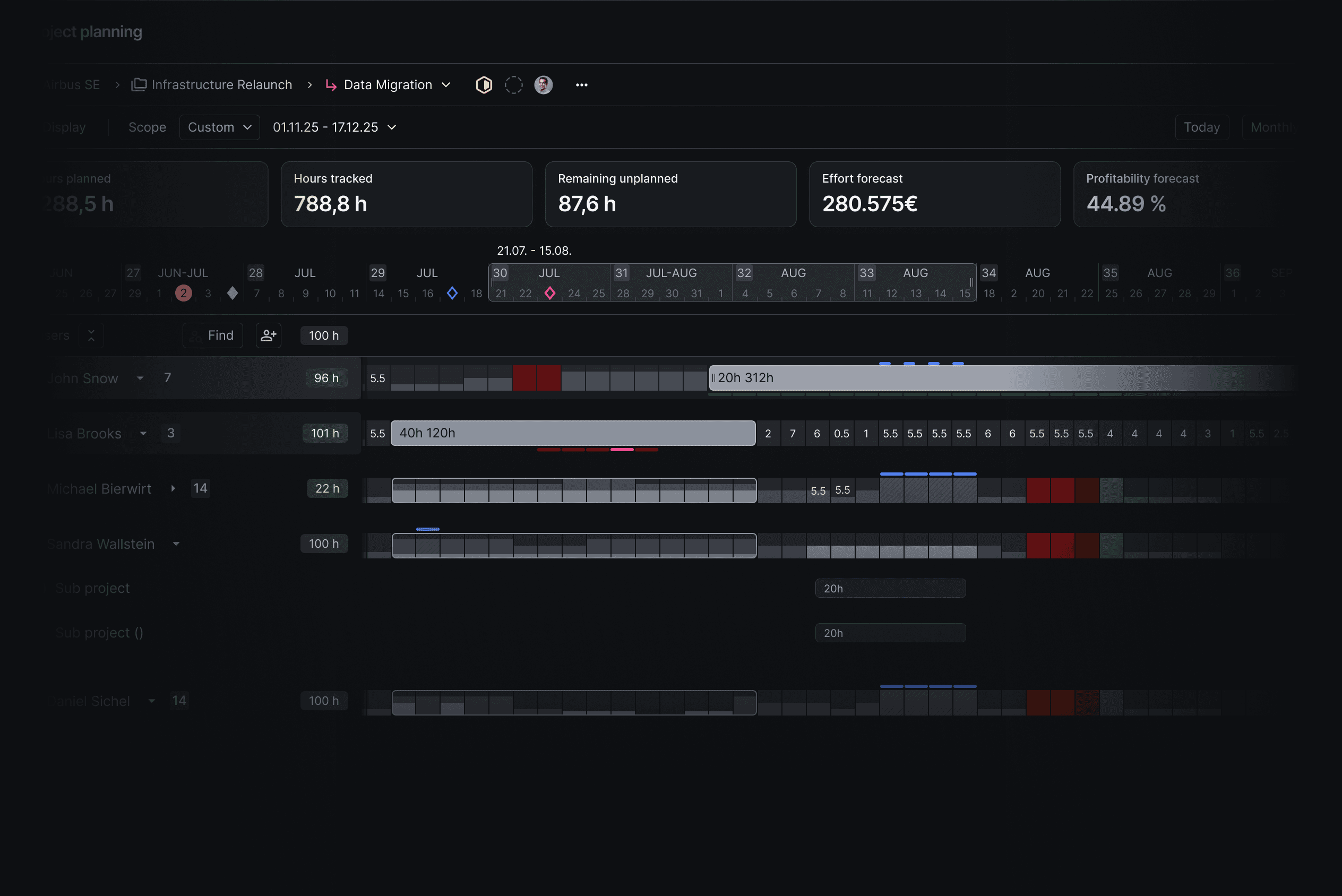The height and width of the screenshot is (896, 1342).
Task: Click the hexagon status icon
Action: point(484,85)
